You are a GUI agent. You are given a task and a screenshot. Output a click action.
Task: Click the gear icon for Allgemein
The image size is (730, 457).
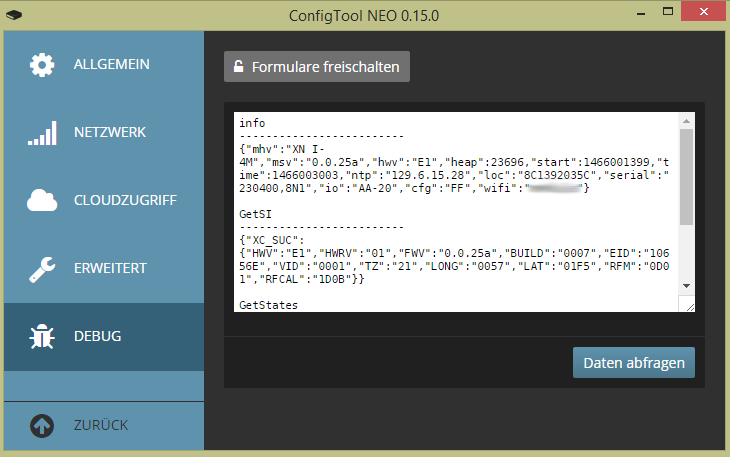pyautogui.click(x=42, y=66)
